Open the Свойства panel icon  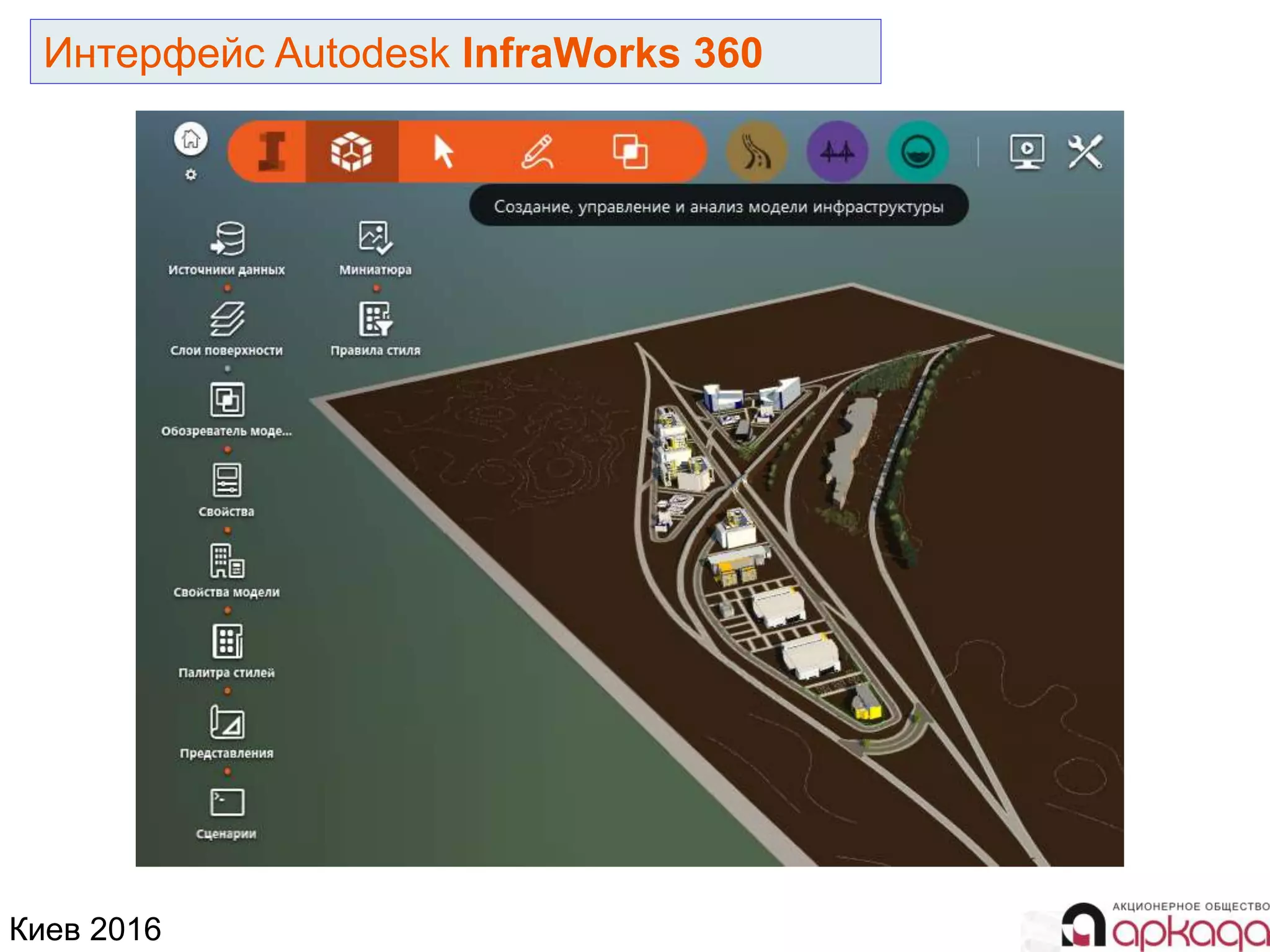click(x=227, y=480)
